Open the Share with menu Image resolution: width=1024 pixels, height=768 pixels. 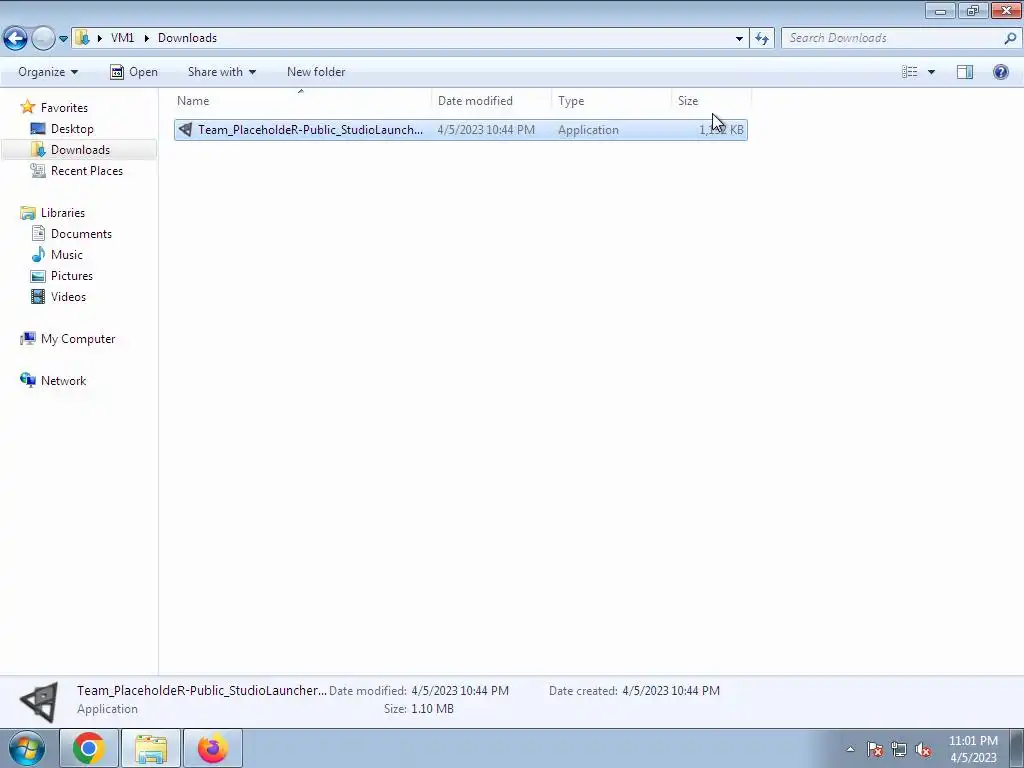[221, 72]
